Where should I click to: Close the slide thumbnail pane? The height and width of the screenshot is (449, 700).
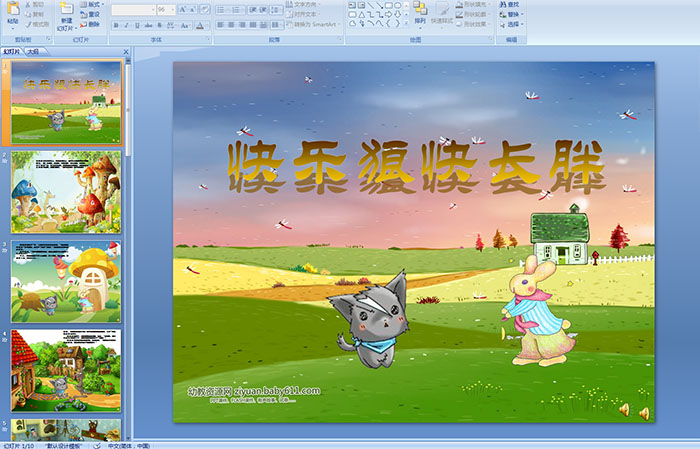pyautogui.click(x=126, y=52)
